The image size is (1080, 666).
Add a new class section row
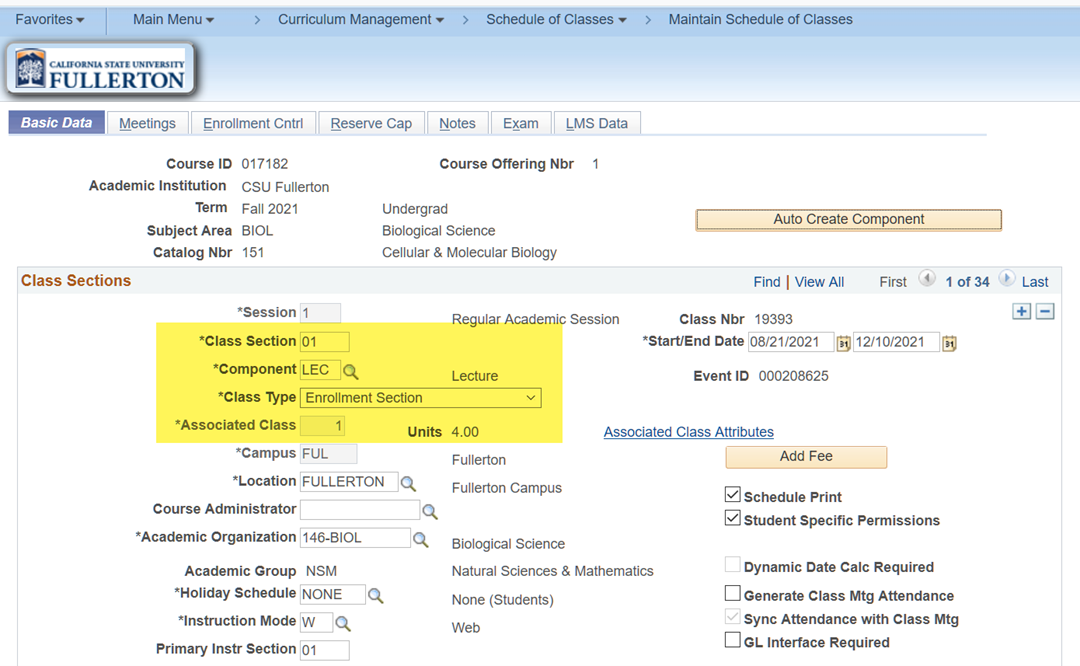[1021, 311]
